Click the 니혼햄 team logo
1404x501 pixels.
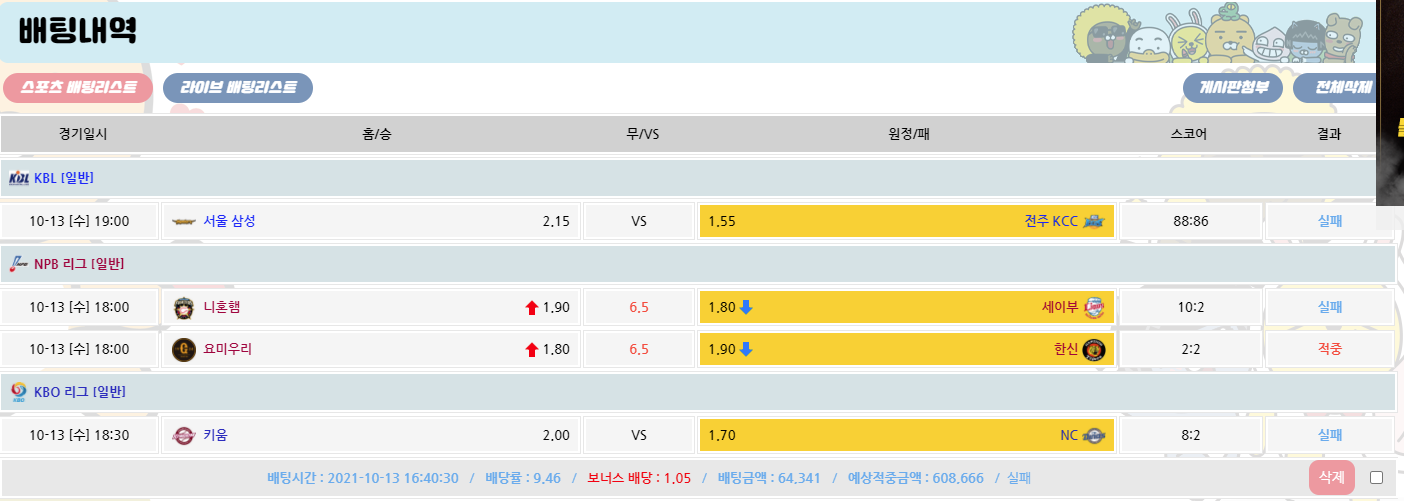pos(184,307)
